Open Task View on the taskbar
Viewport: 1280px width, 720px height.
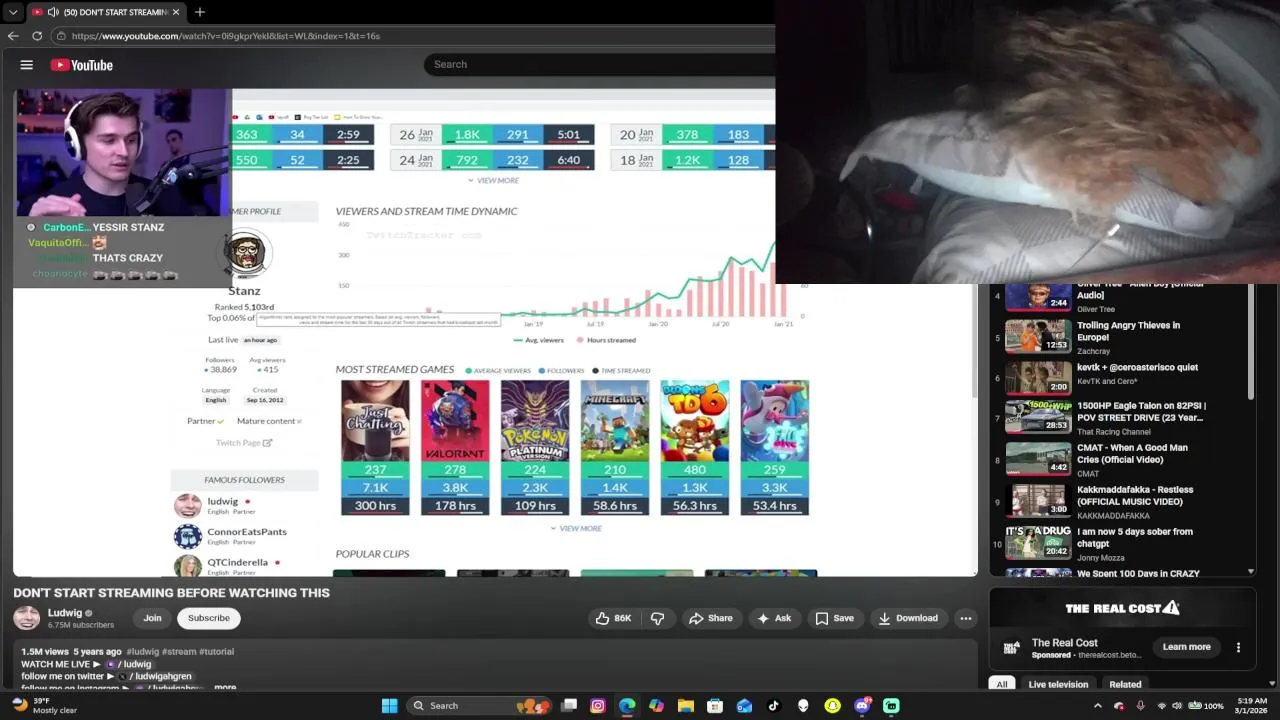click(569, 706)
